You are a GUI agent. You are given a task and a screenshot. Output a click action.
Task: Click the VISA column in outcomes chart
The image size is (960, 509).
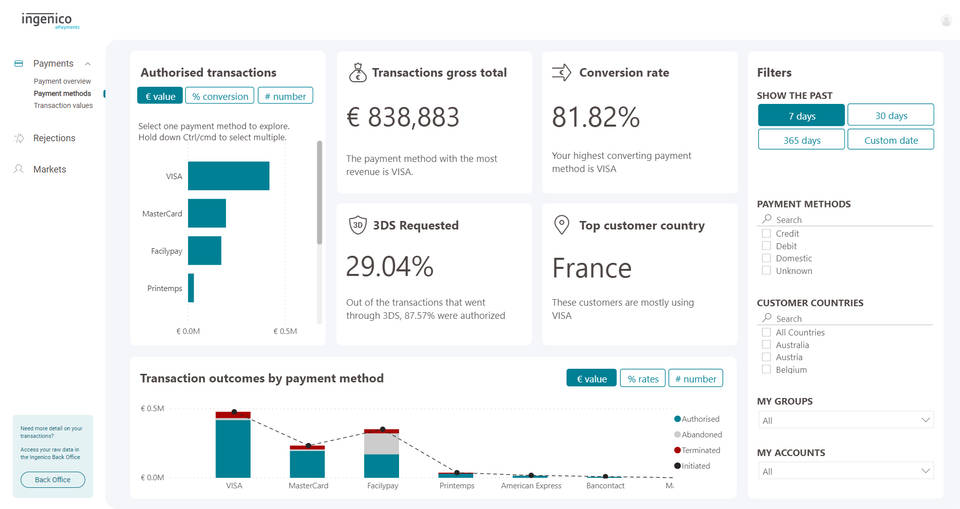(x=233, y=445)
